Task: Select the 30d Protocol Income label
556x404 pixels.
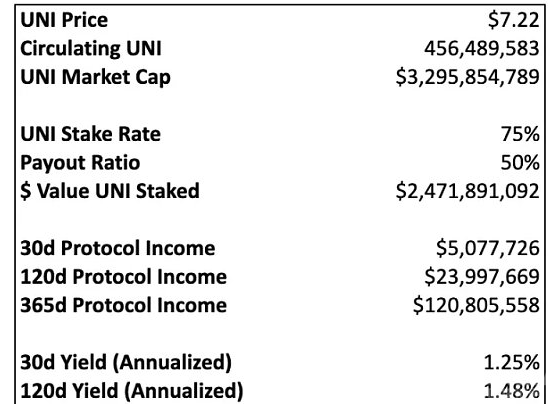Action: [x=118, y=248]
